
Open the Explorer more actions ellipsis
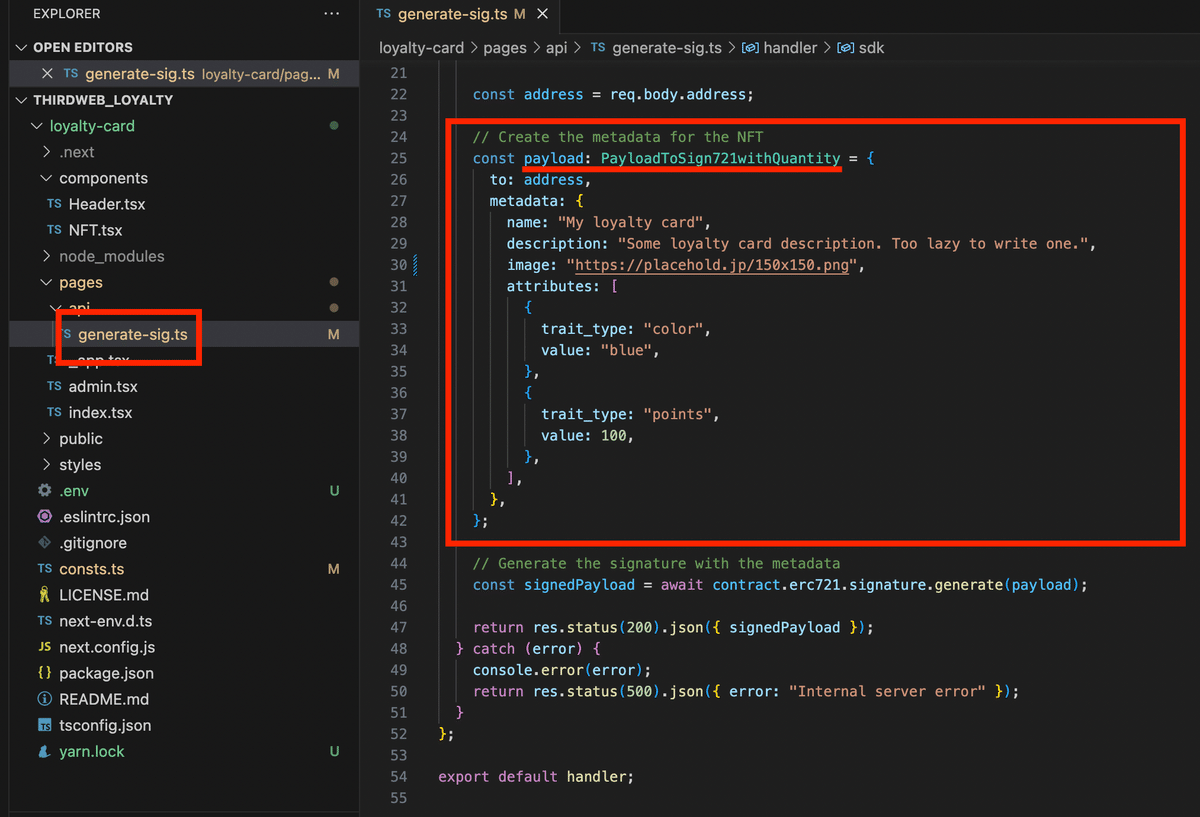click(x=331, y=14)
